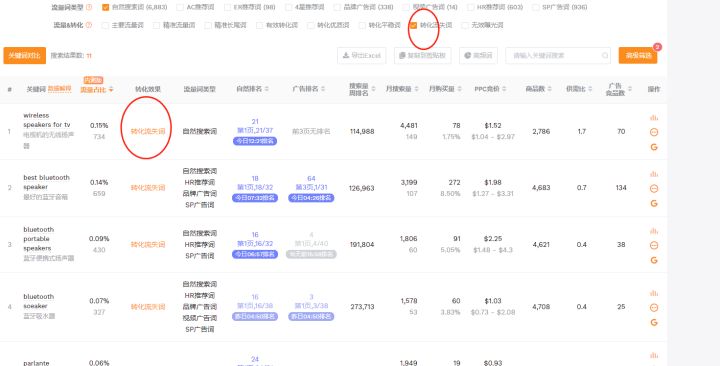This screenshot has height=366, width=720.
Task: Sort table by PPC竞价 column
Action: [504, 89]
